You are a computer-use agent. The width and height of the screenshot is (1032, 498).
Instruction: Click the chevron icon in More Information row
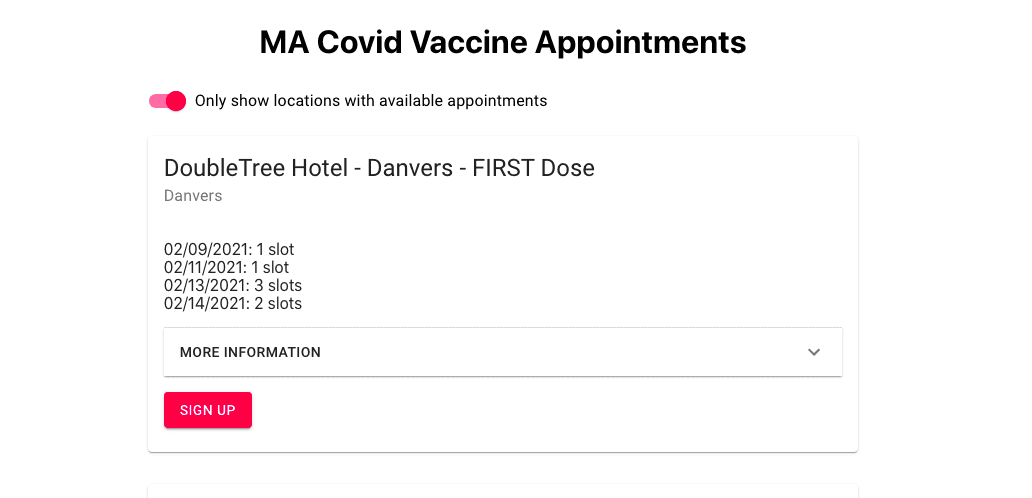(814, 352)
